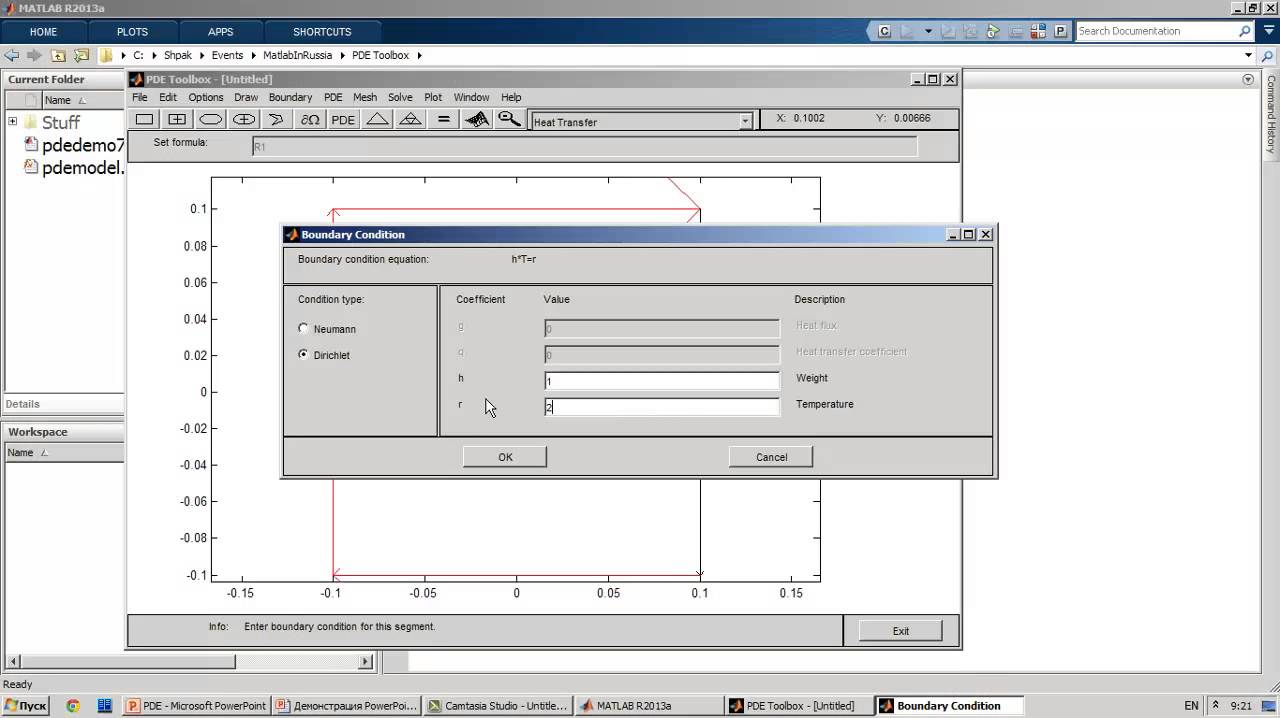Expand the Stuff folder tree node
1280x718 pixels.
point(13,122)
